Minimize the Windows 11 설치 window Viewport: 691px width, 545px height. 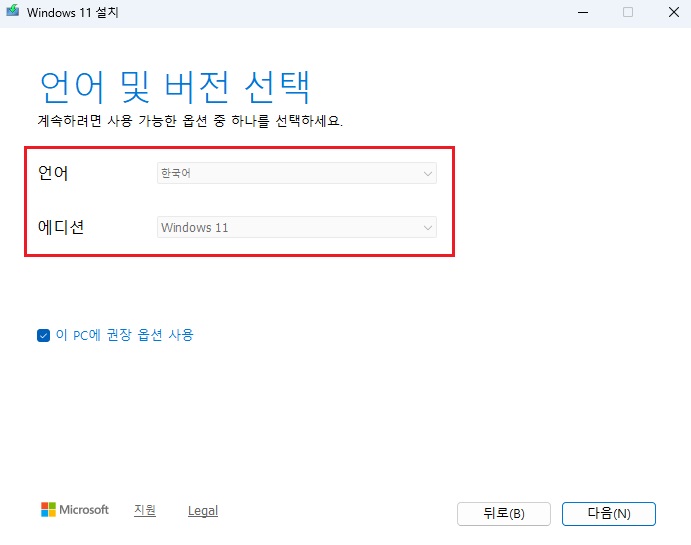[x=583, y=12]
